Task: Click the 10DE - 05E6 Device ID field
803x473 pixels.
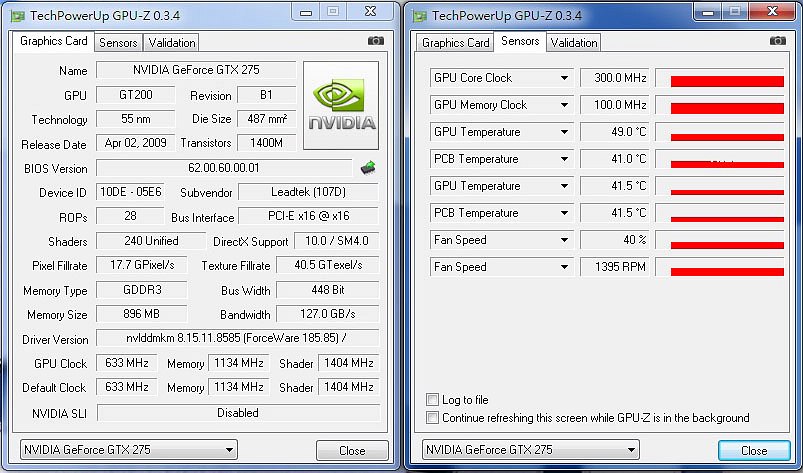Action: (130, 192)
